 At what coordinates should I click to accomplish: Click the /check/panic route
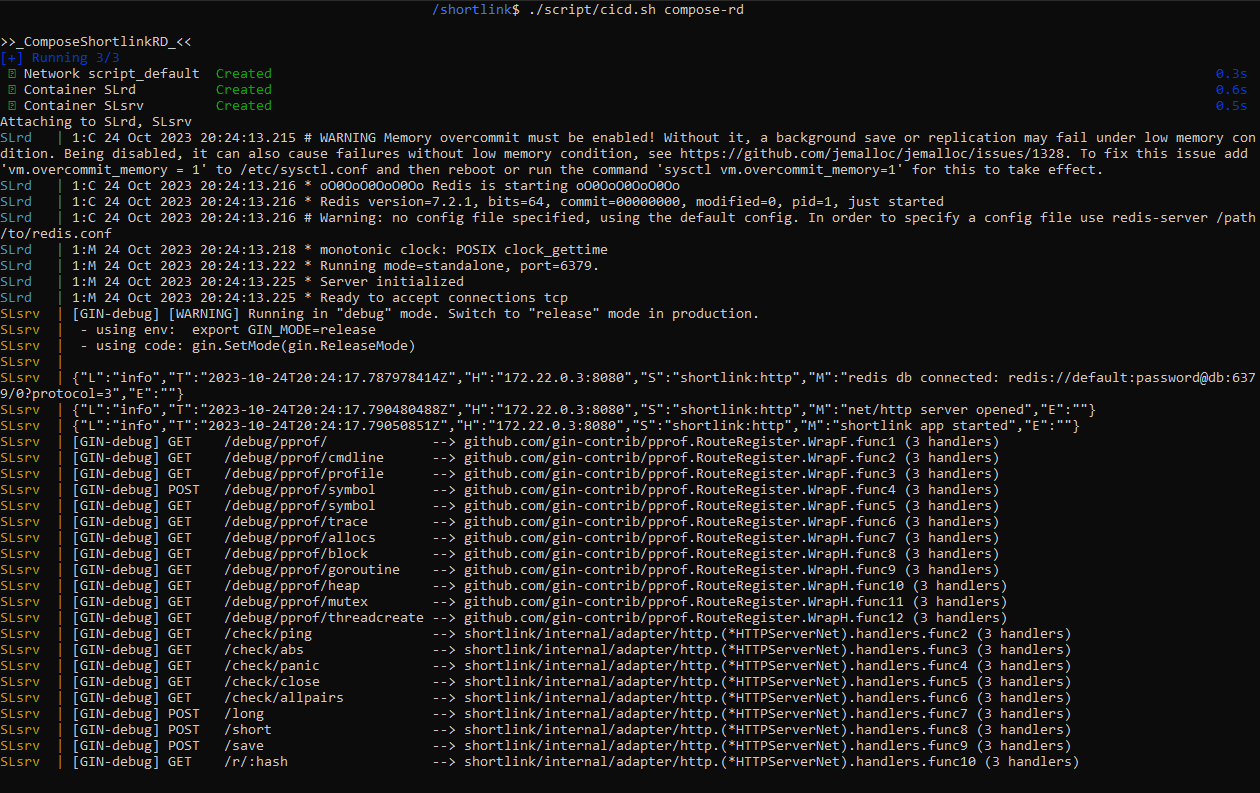[x=272, y=666]
